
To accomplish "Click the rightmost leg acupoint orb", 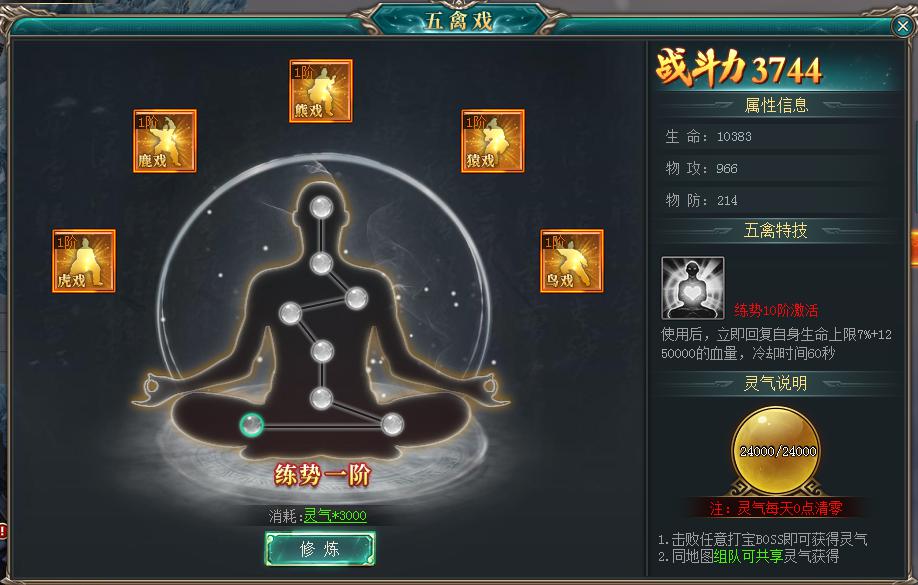I will 392,425.
